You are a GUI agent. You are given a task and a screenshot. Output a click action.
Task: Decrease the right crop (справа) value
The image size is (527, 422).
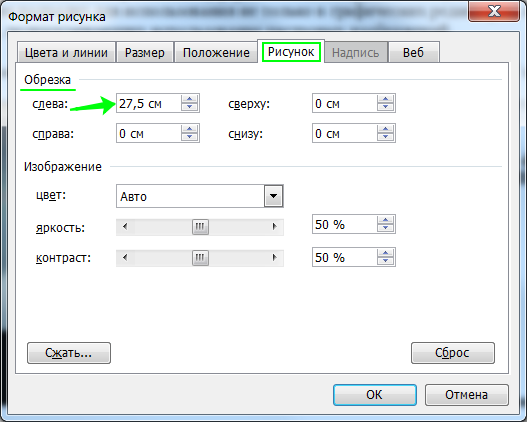point(190,137)
